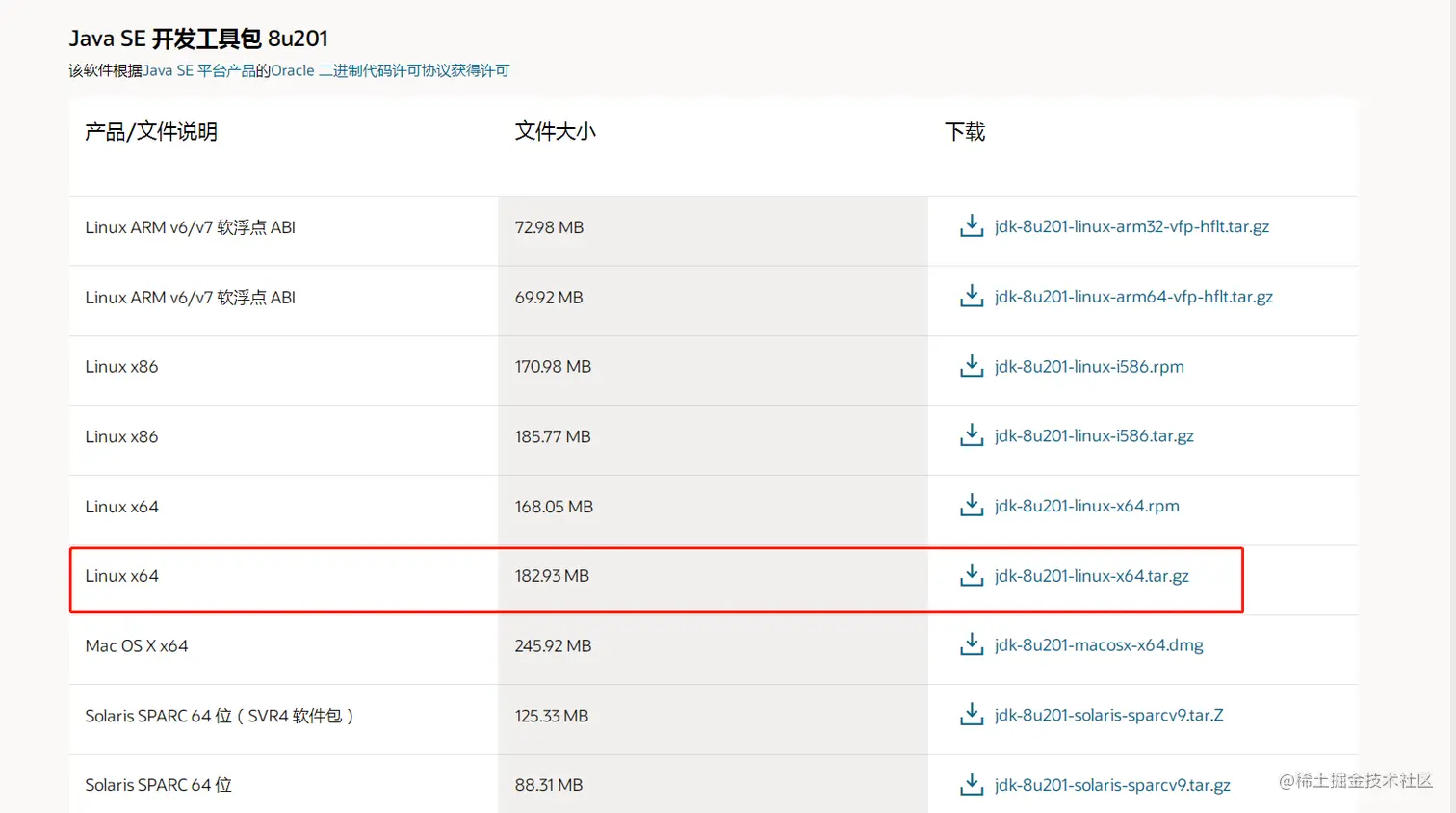1456x813 pixels.
Task: Click download icon beside jdk-8u201-solaris-sparcv9.tar.Z
Action: [x=972, y=715]
